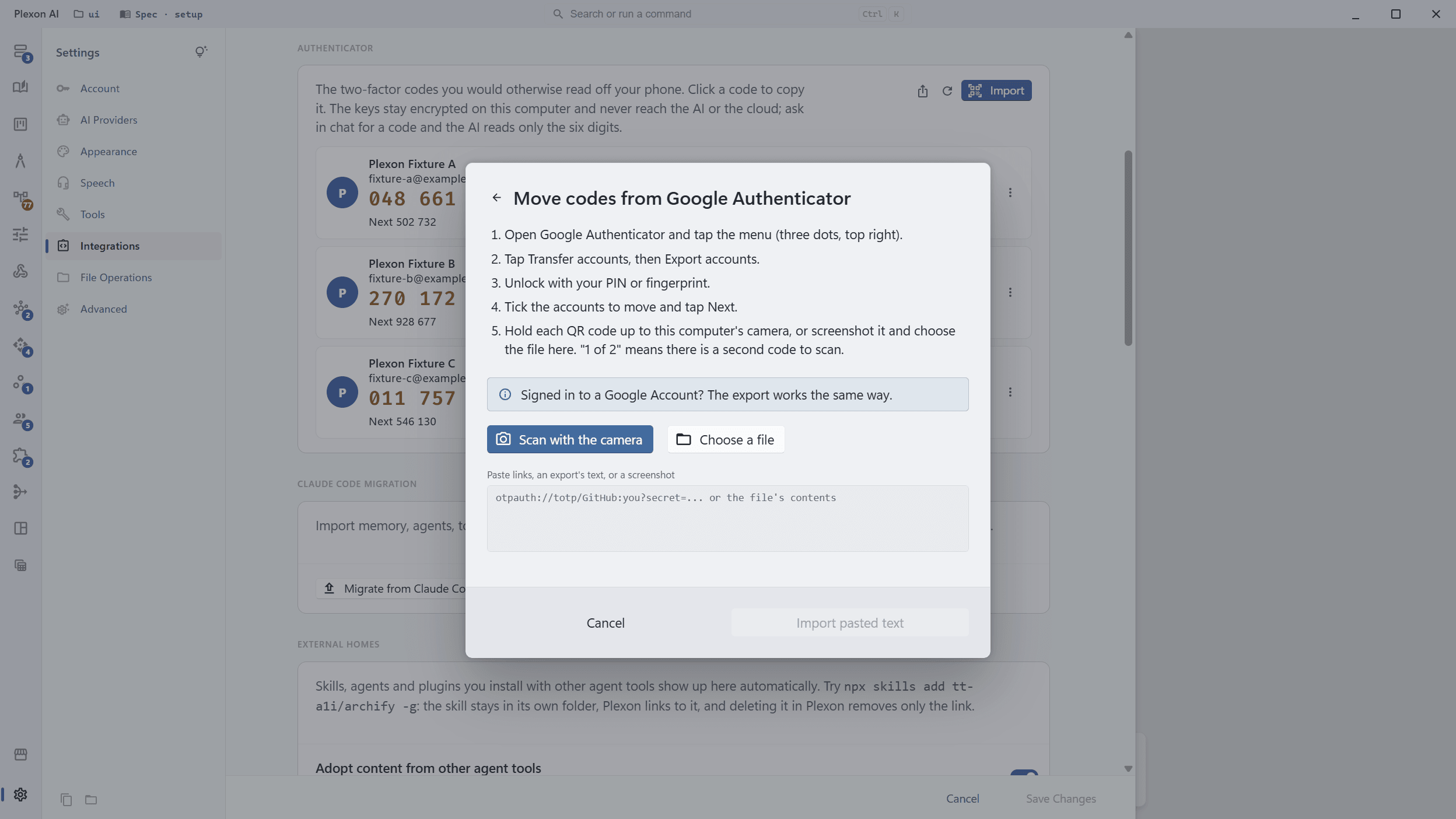Click the refresh codes icon

click(947, 91)
